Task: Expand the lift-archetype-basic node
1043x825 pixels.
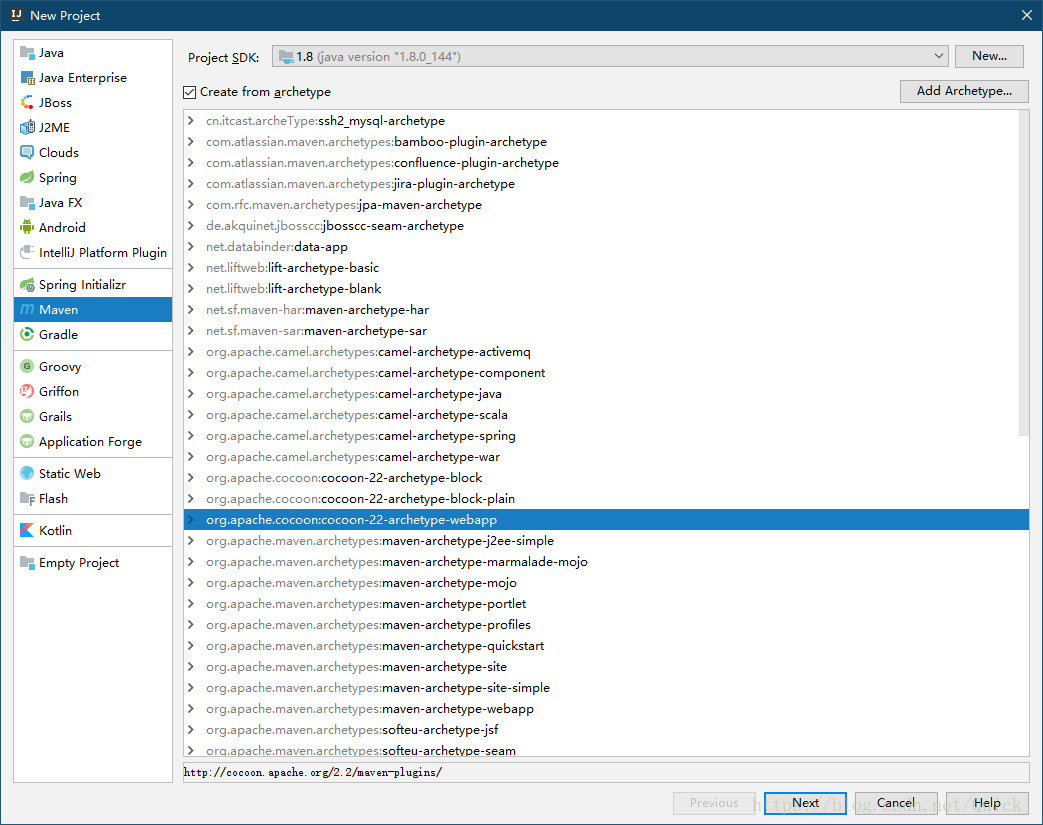Action: 191,267
